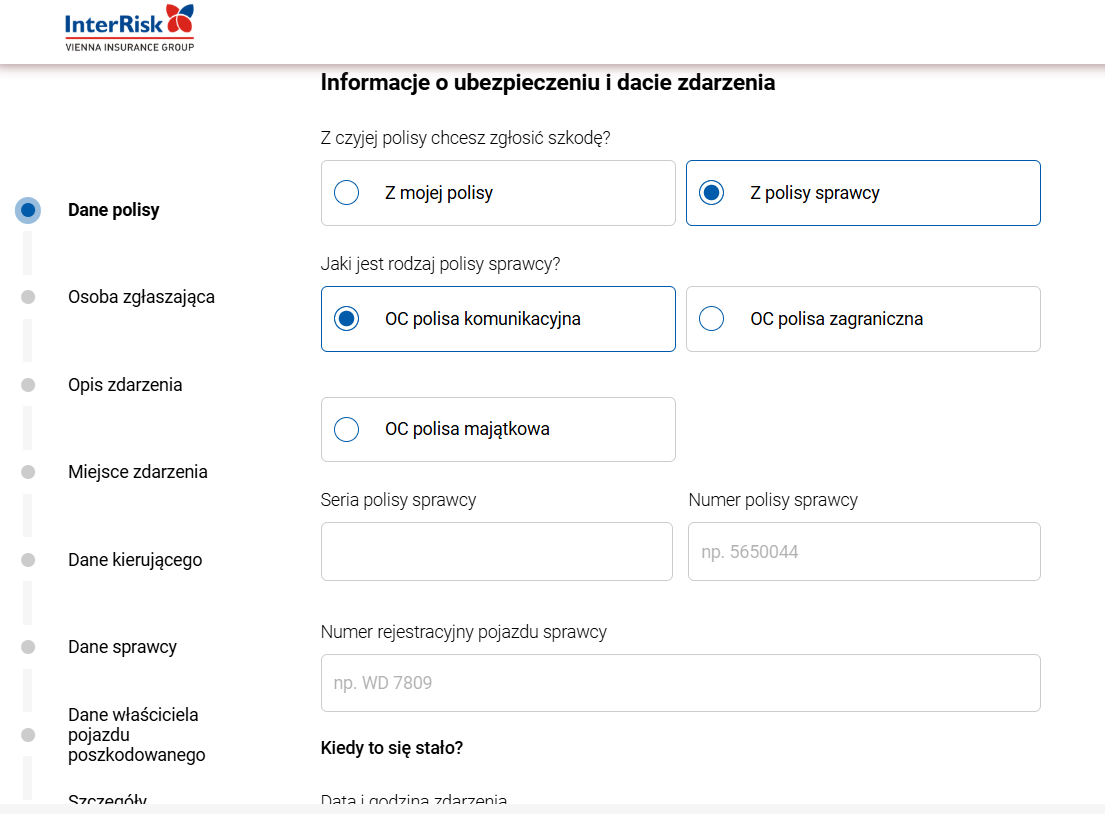This screenshot has height=814, width=1105.
Task: Click the Numer polisy sprawcy field
Action: 862,551
